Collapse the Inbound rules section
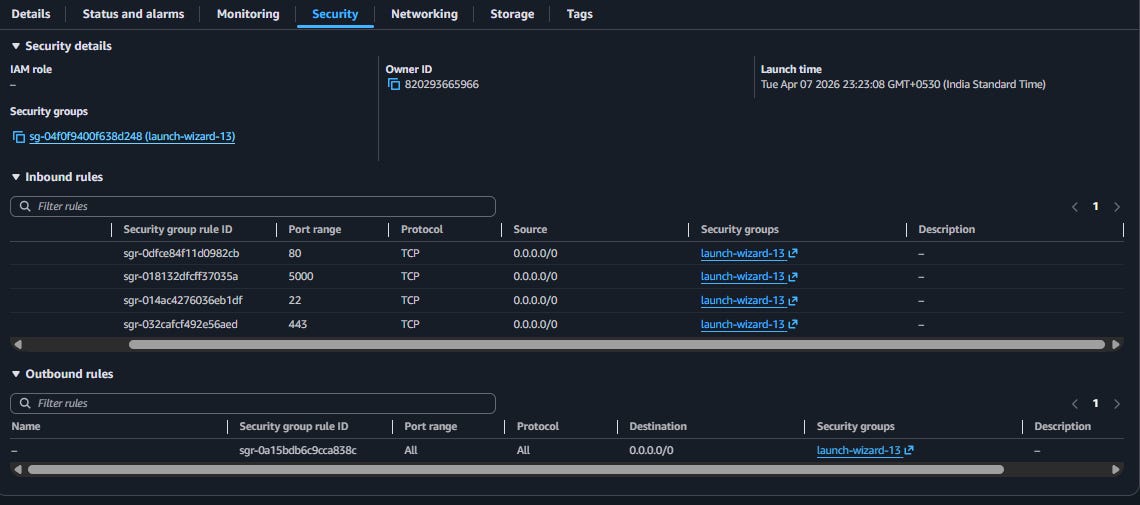Image resolution: width=1140 pixels, height=505 pixels. [x=15, y=177]
